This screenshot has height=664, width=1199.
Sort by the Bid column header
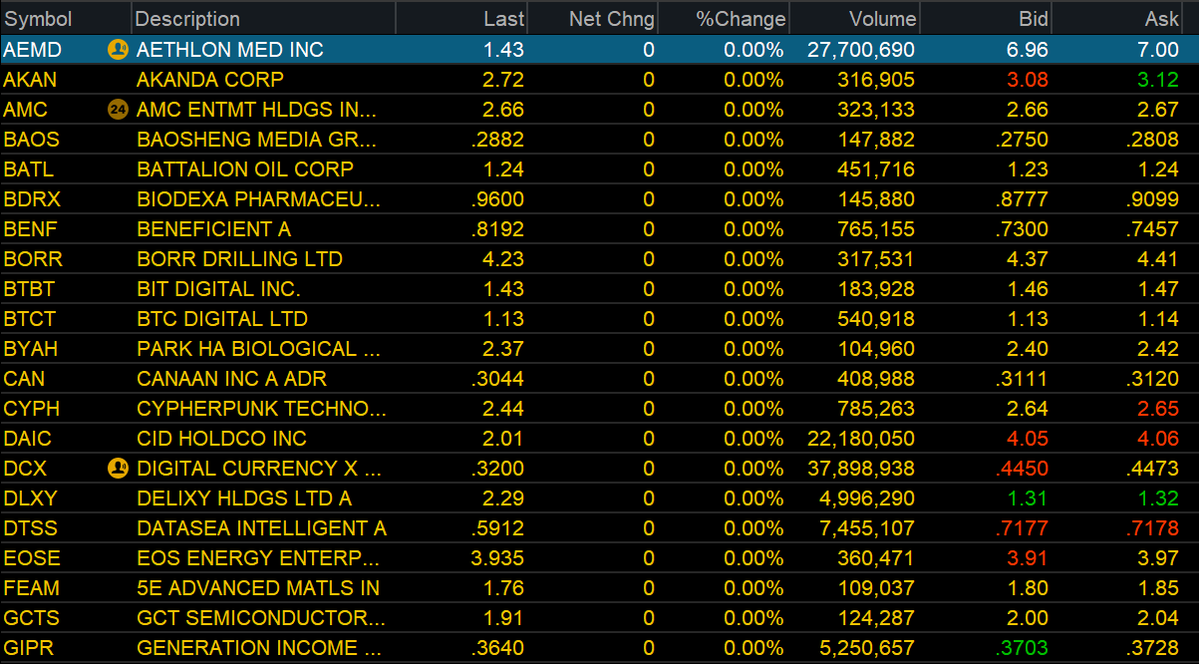[x=986, y=18]
